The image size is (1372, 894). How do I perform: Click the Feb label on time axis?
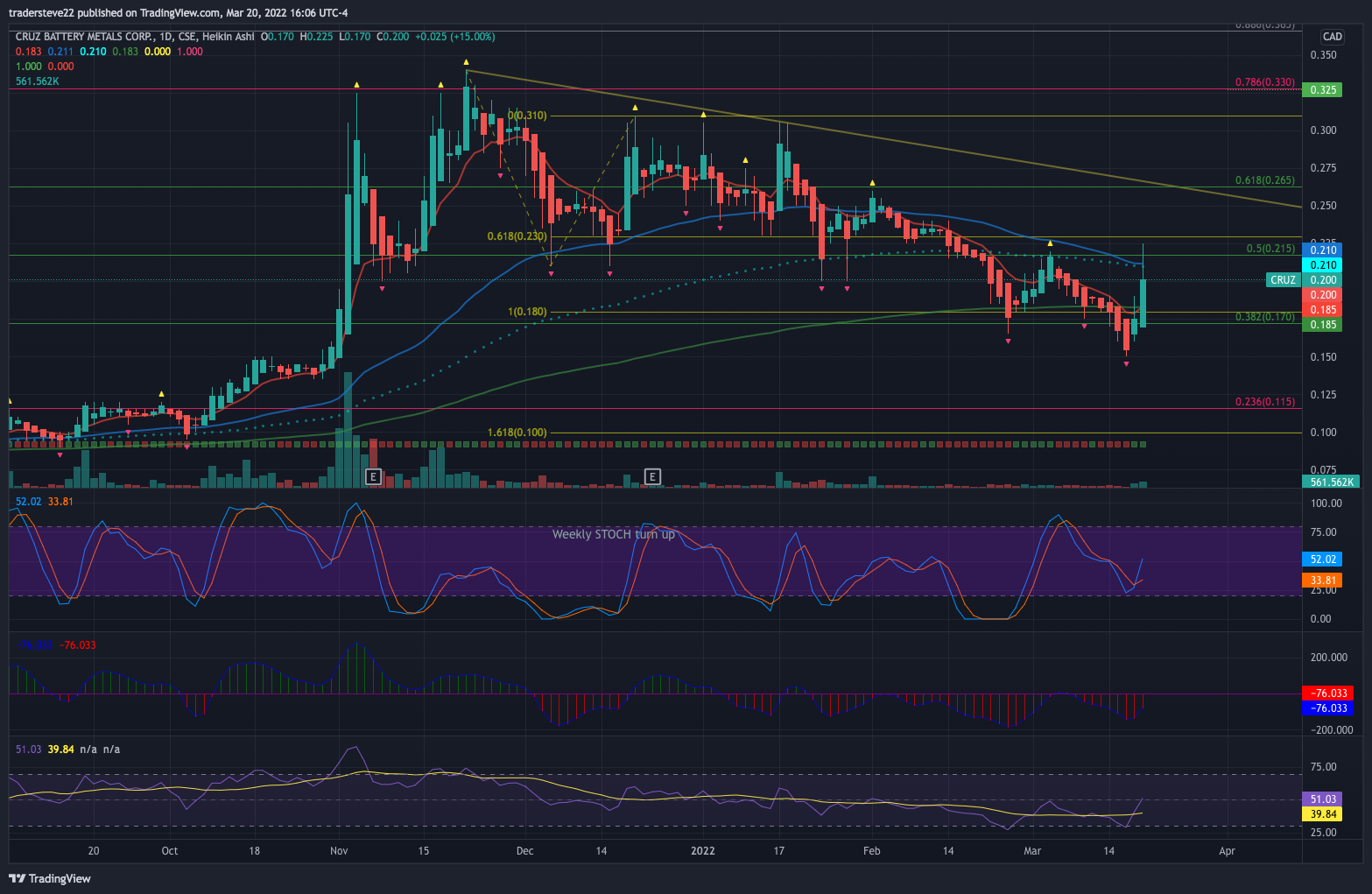871,851
